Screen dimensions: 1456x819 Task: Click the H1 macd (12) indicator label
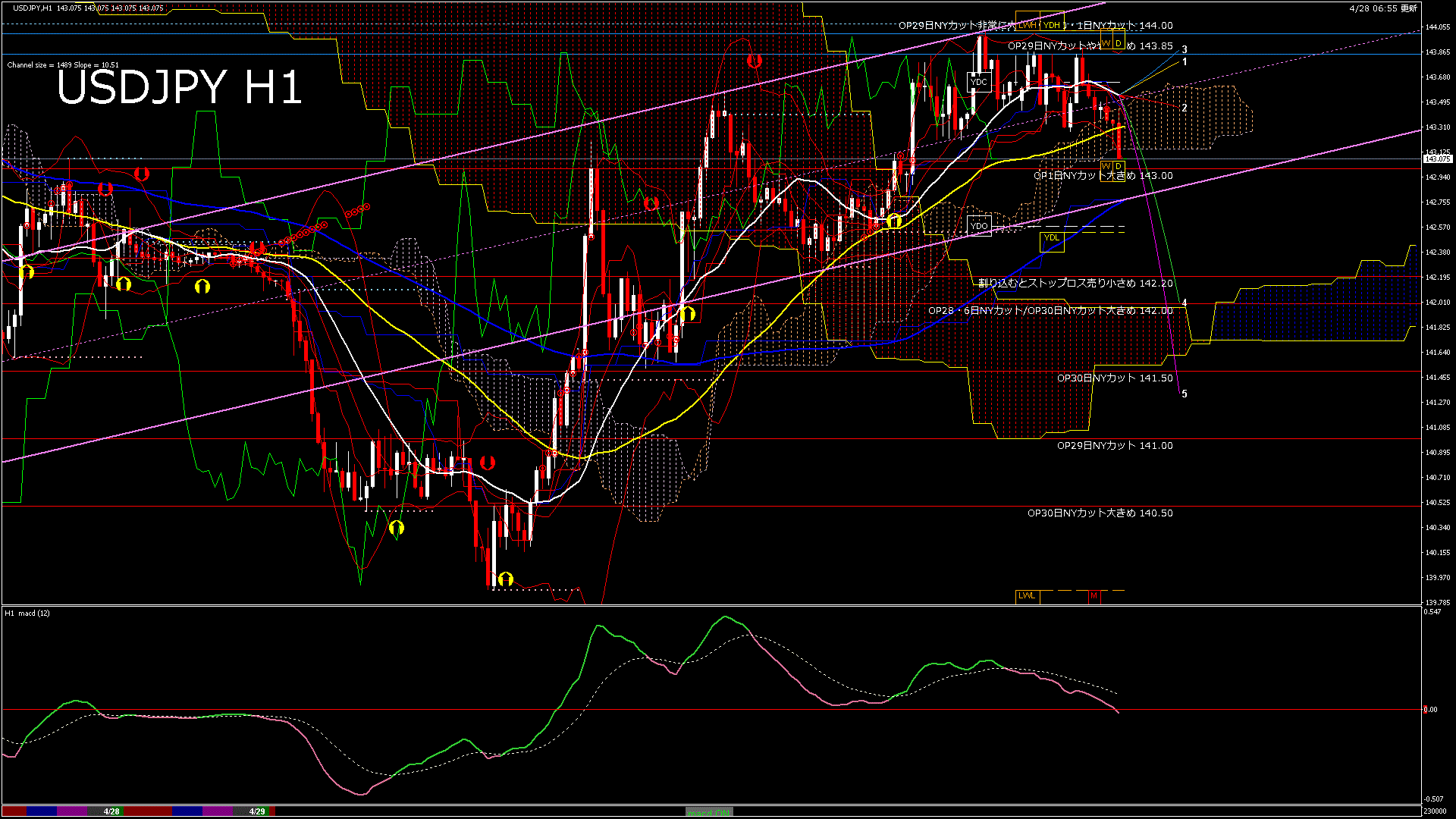pyautogui.click(x=27, y=613)
